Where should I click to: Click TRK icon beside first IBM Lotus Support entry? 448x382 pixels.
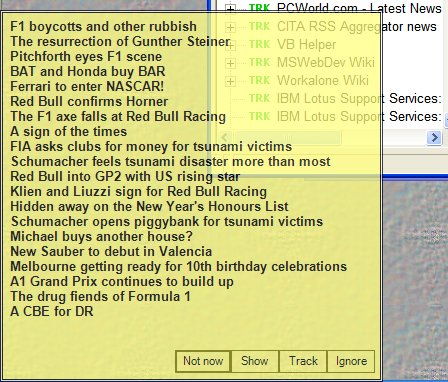pos(259,98)
